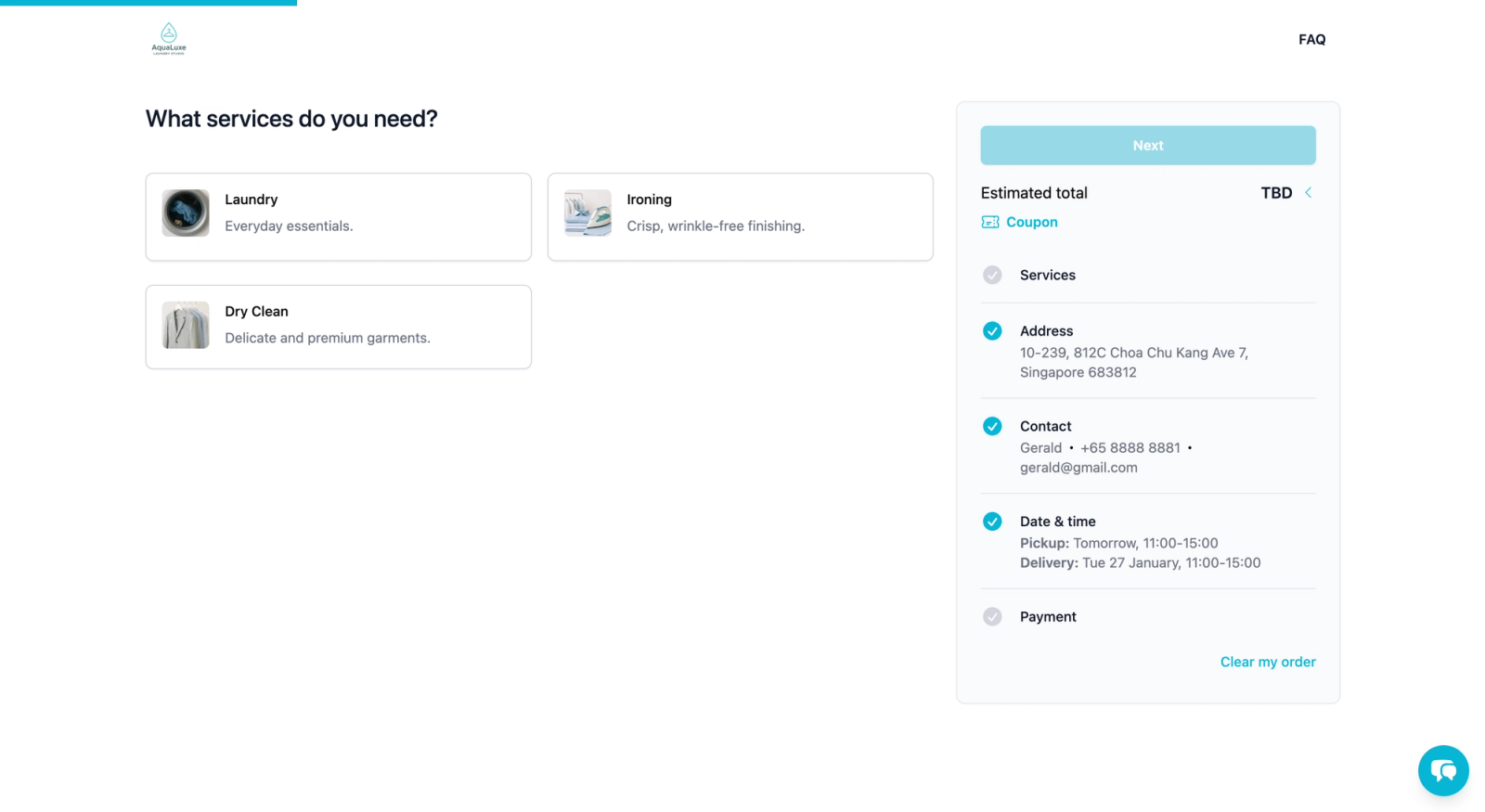Click the grey Payment step checkmark
Image resolution: width=1485 pixels, height=812 pixels.
tap(992, 616)
